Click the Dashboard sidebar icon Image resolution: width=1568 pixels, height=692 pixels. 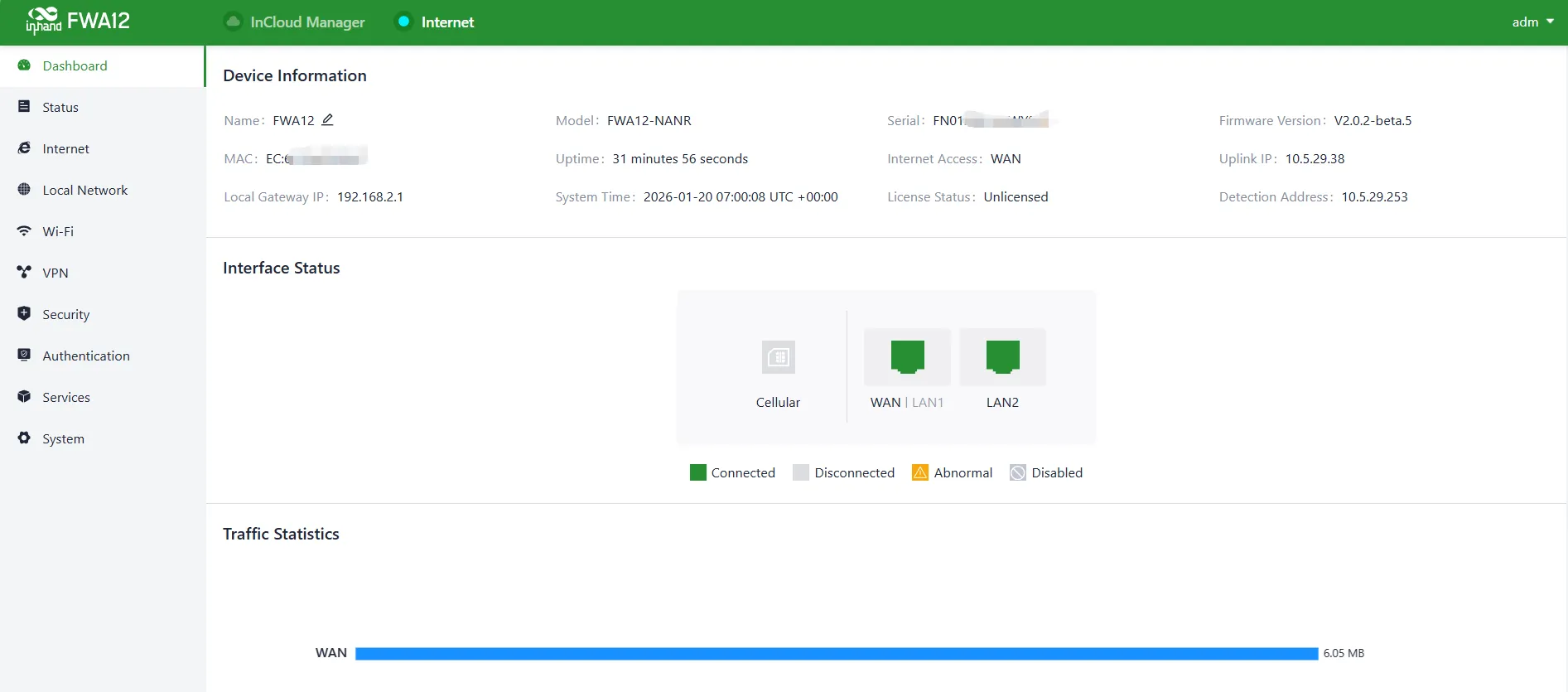24,65
